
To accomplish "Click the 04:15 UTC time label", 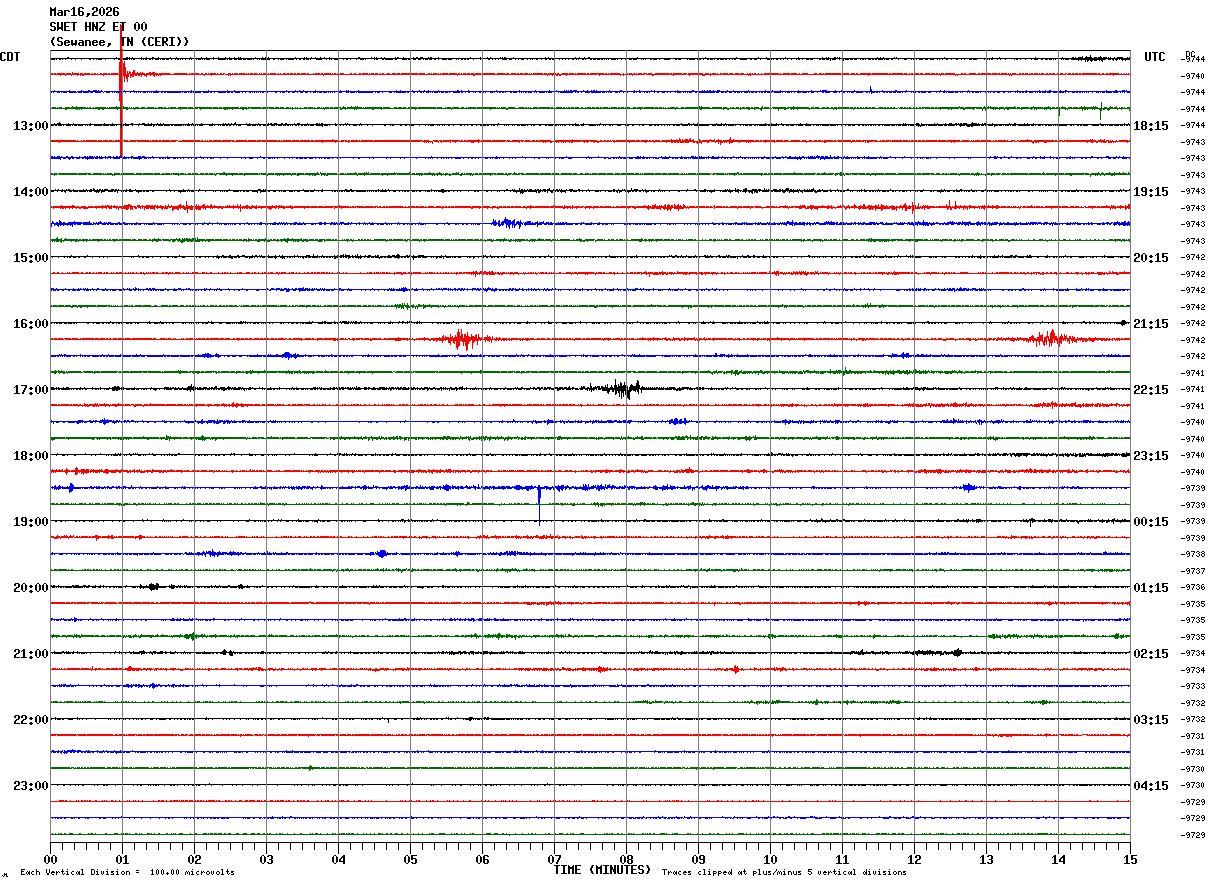I will click(1151, 786).
